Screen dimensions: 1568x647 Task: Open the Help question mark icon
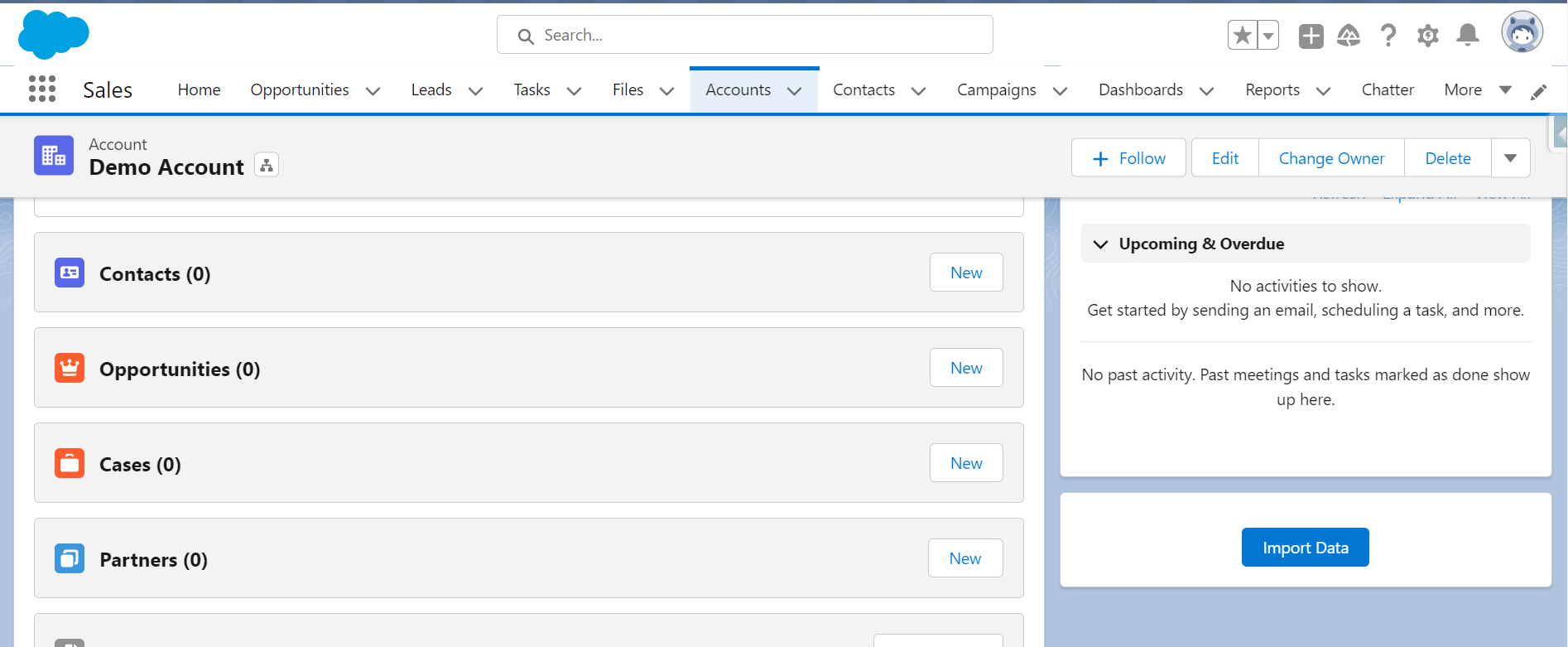[x=1388, y=36]
